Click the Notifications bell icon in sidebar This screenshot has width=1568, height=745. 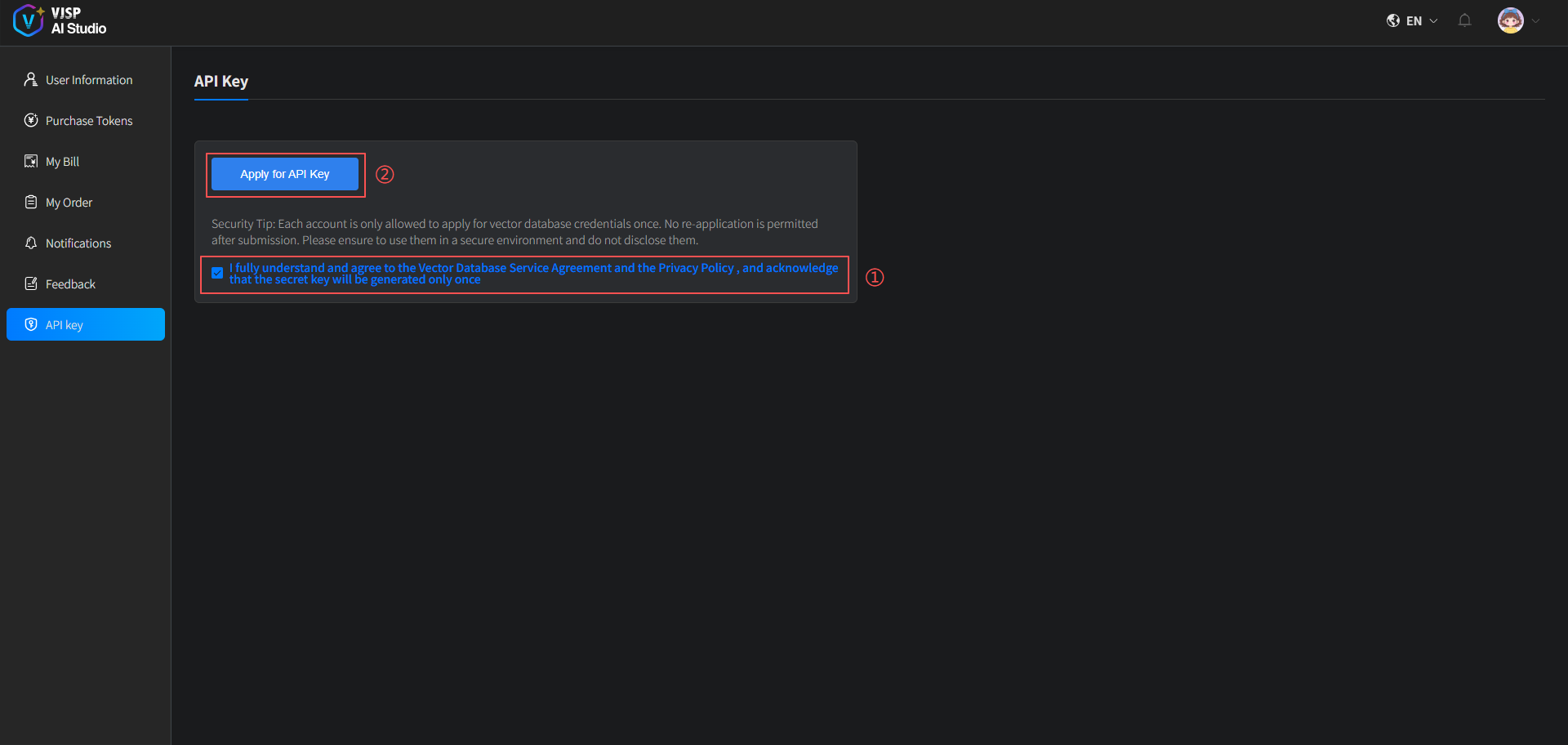[31, 243]
